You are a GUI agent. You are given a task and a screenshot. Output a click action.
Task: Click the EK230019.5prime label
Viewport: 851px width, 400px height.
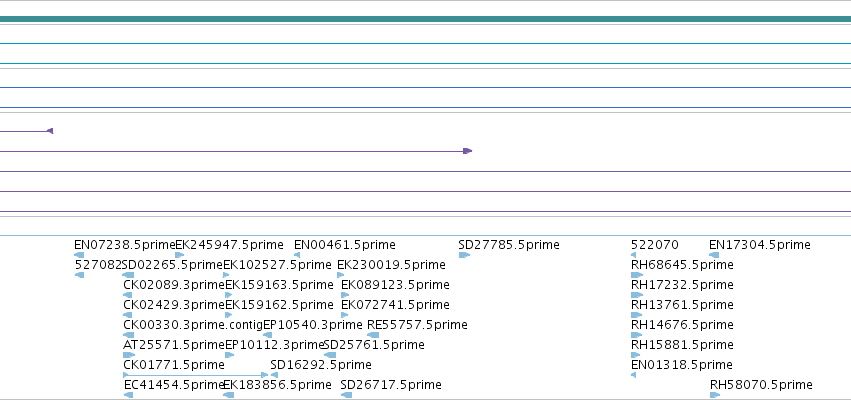(x=391, y=265)
